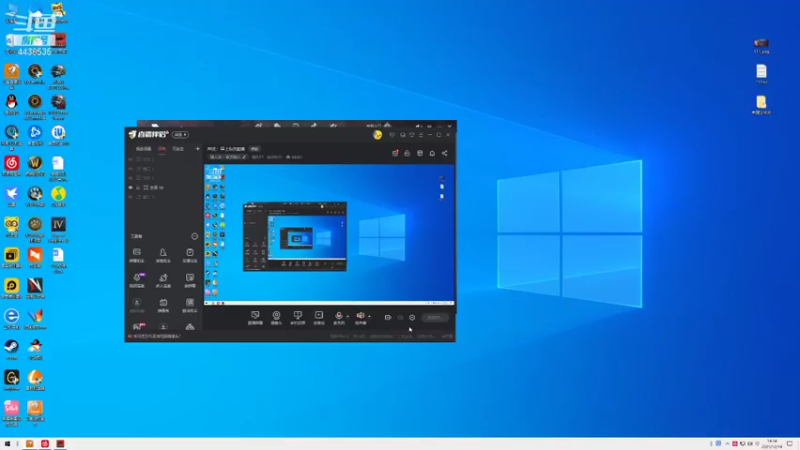Open the Internet Explorer desktop icon

(12, 319)
